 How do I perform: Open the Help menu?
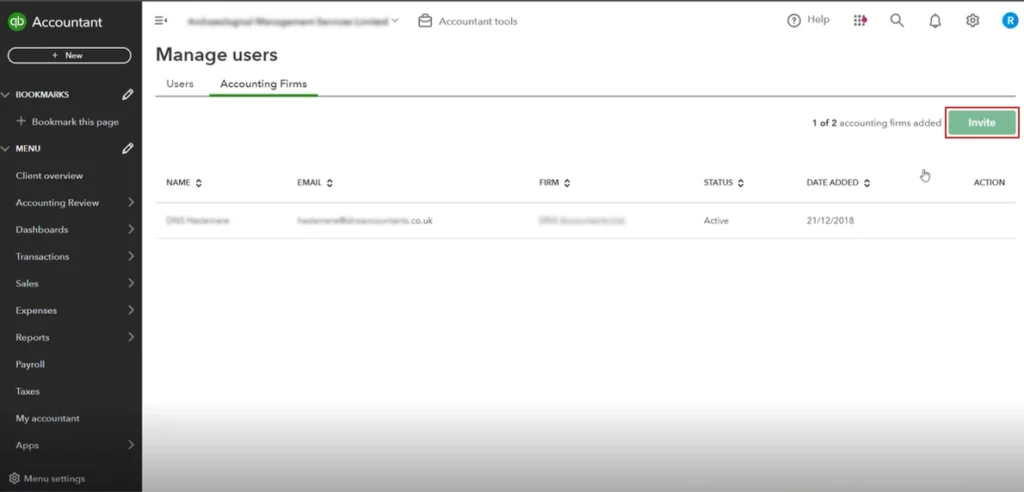tap(808, 20)
